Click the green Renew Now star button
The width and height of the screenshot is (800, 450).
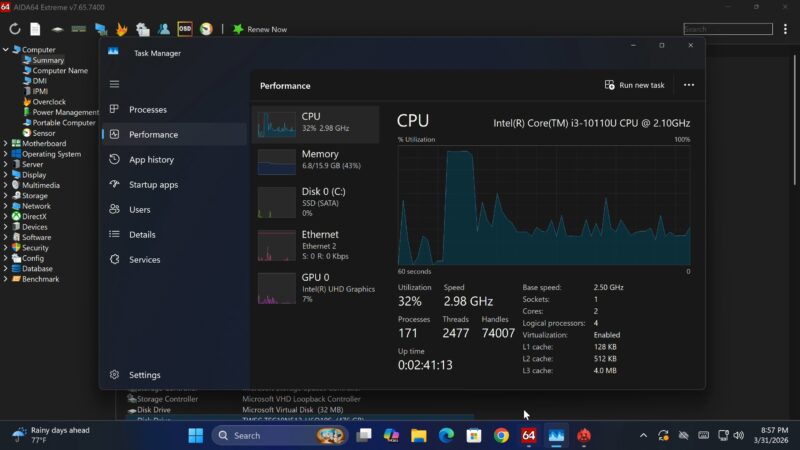[260, 29]
